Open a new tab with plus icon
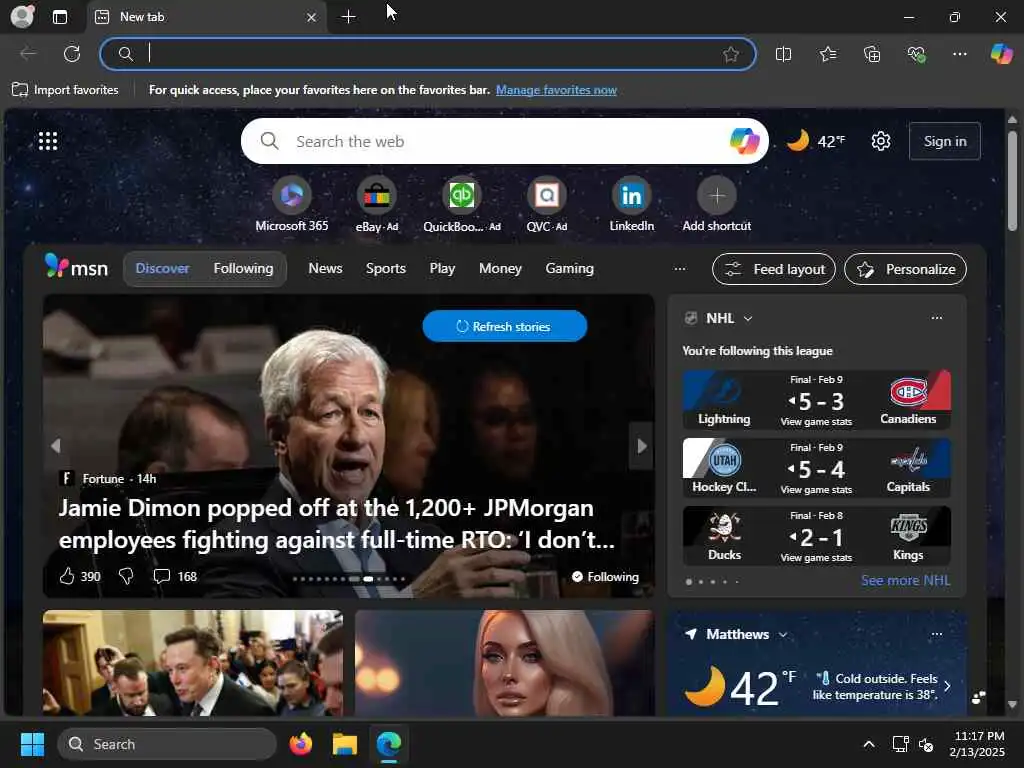Image resolution: width=1024 pixels, height=768 pixels. pyautogui.click(x=349, y=17)
